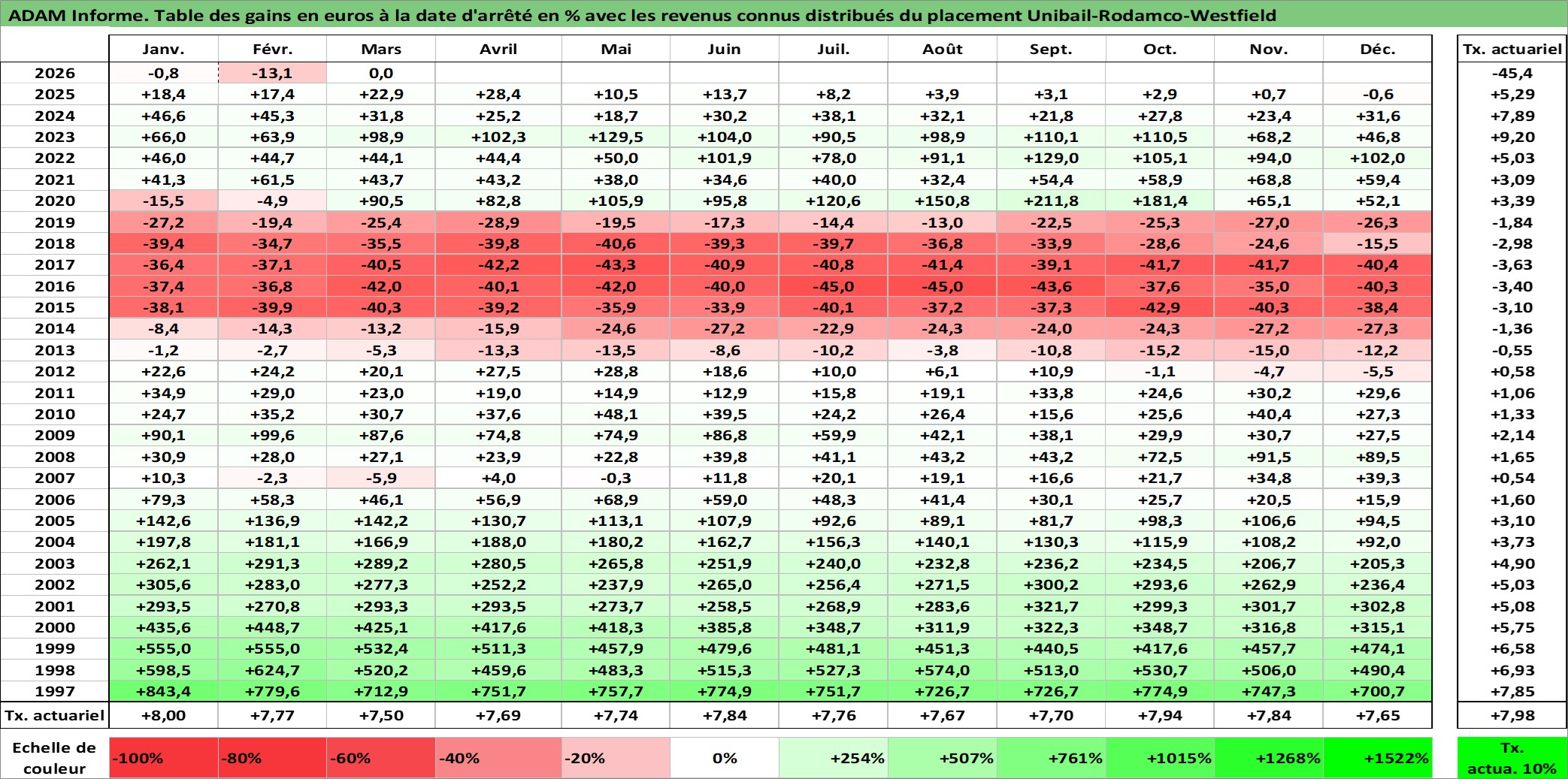Click the +1522% color scale swatch
The height and width of the screenshot is (779, 1568).
tap(1378, 758)
